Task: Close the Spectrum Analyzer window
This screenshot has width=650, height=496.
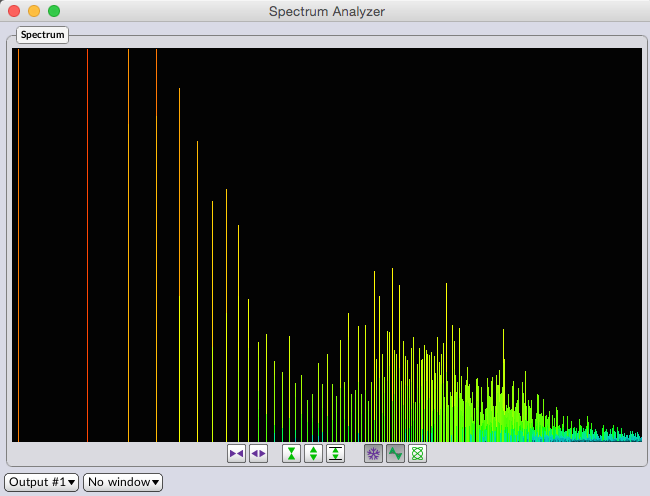Action: [x=14, y=11]
